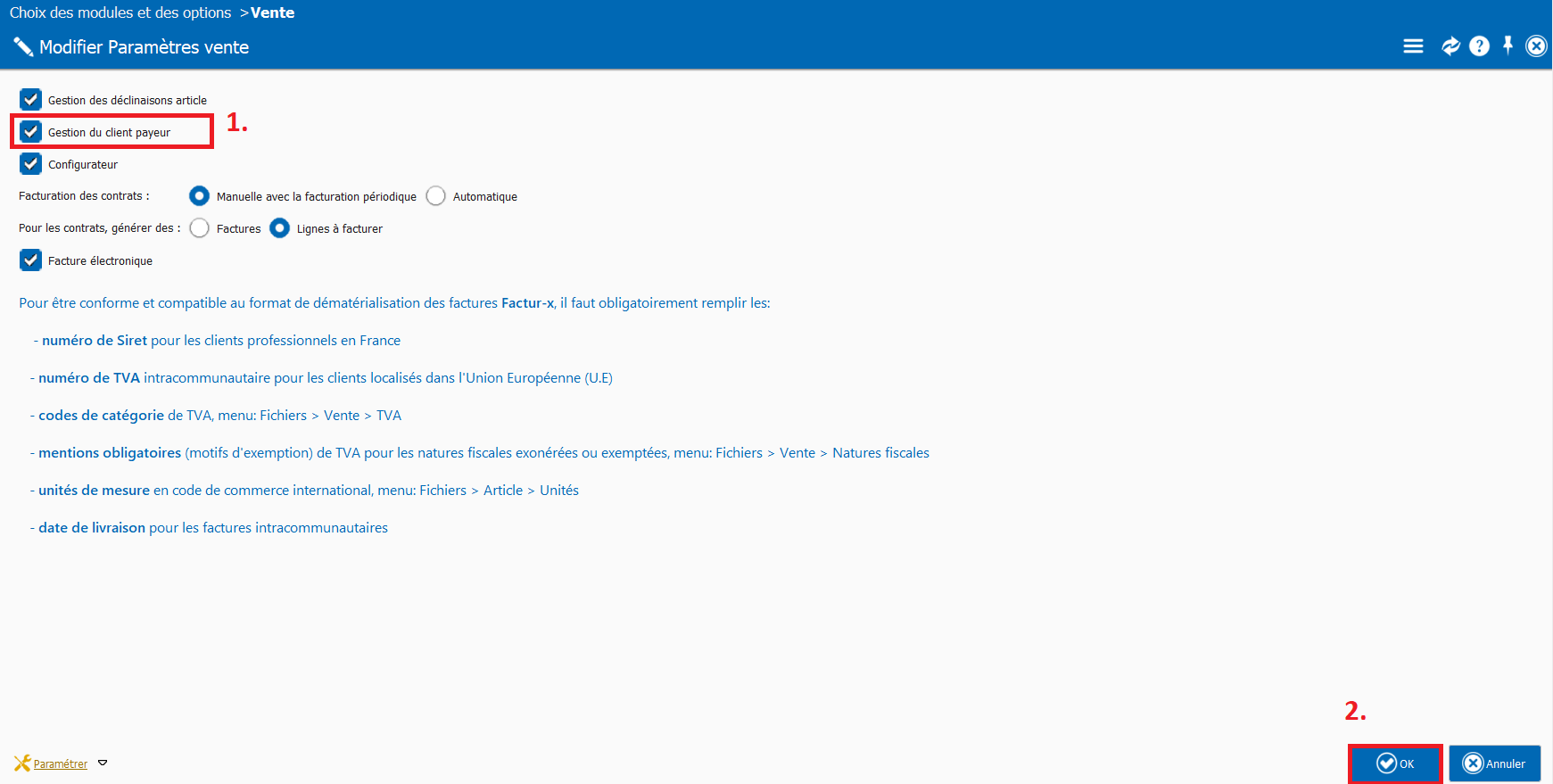Select Lignes à facturer radio button

click(x=280, y=228)
